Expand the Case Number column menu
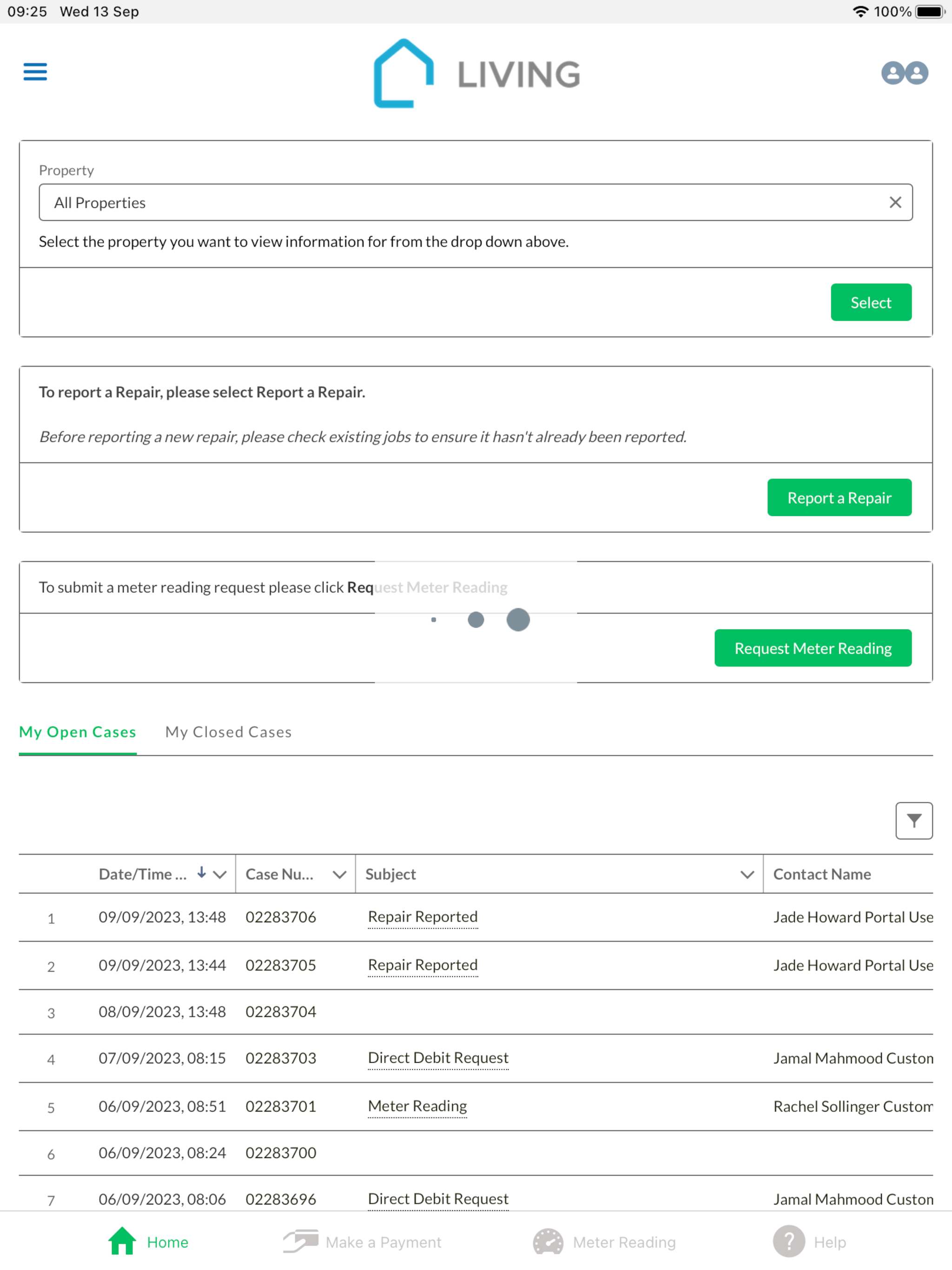The width and height of the screenshot is (952, 1270). click(x=339, y=874)
